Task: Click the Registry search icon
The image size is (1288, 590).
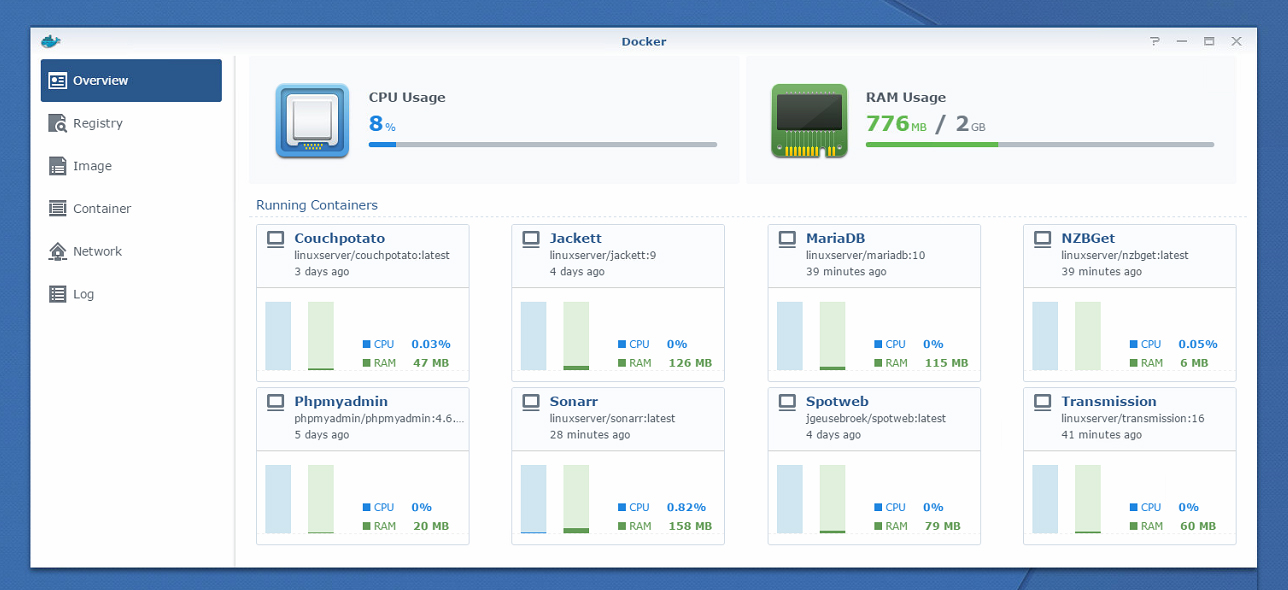Action: (x=58, y=123)
